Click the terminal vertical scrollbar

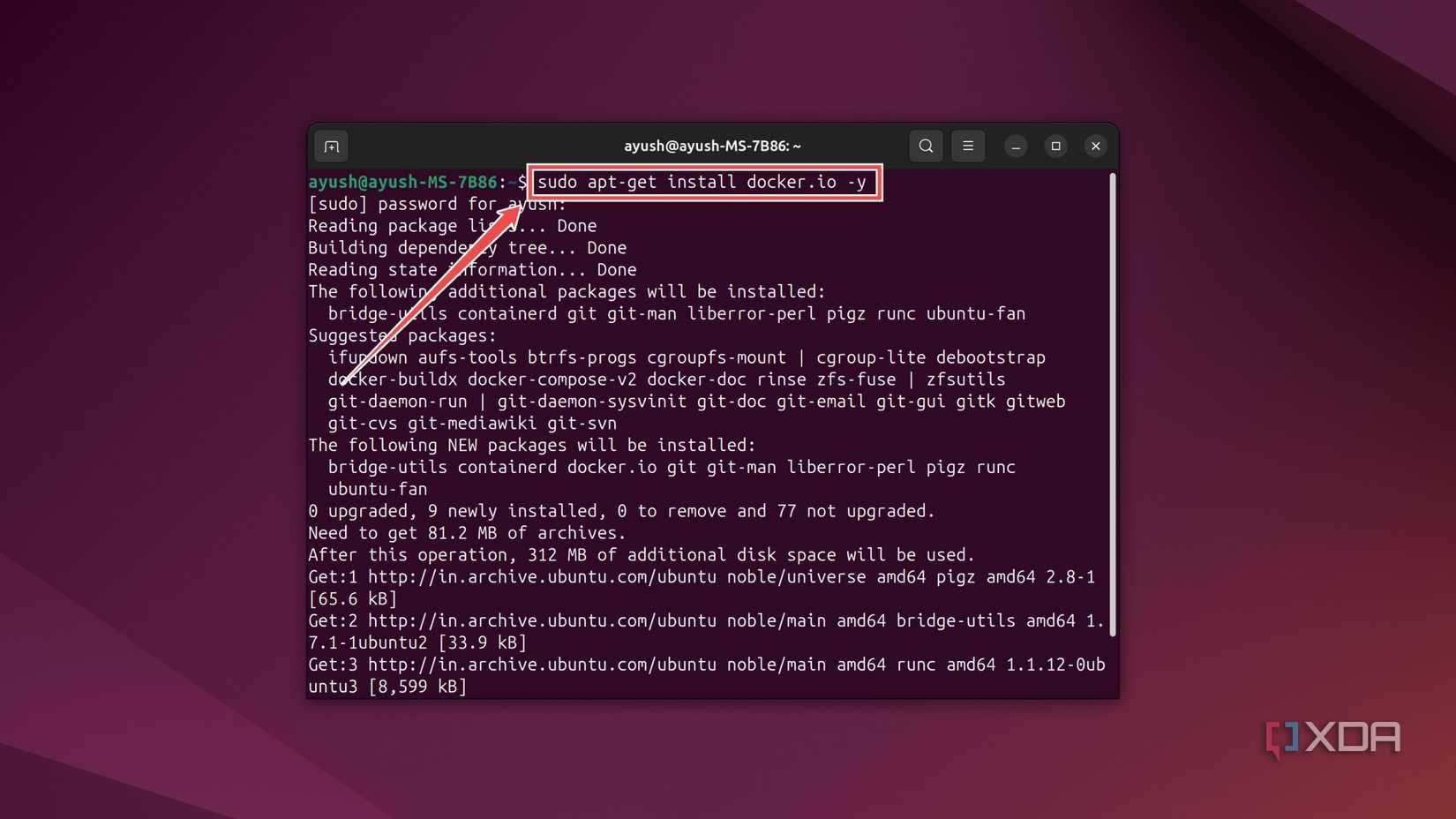click(1112, 404)
